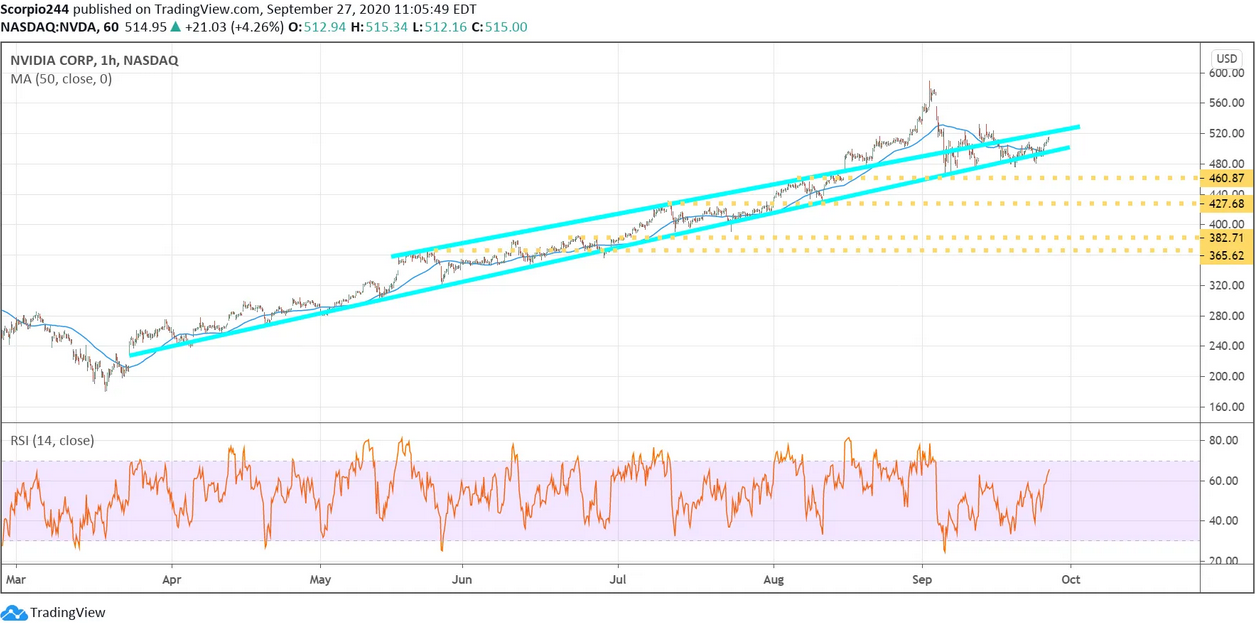Click the C:515.00 close price value
This screenshot has width=1255, height=623.
pyautogui.click(x=501, y=27)
